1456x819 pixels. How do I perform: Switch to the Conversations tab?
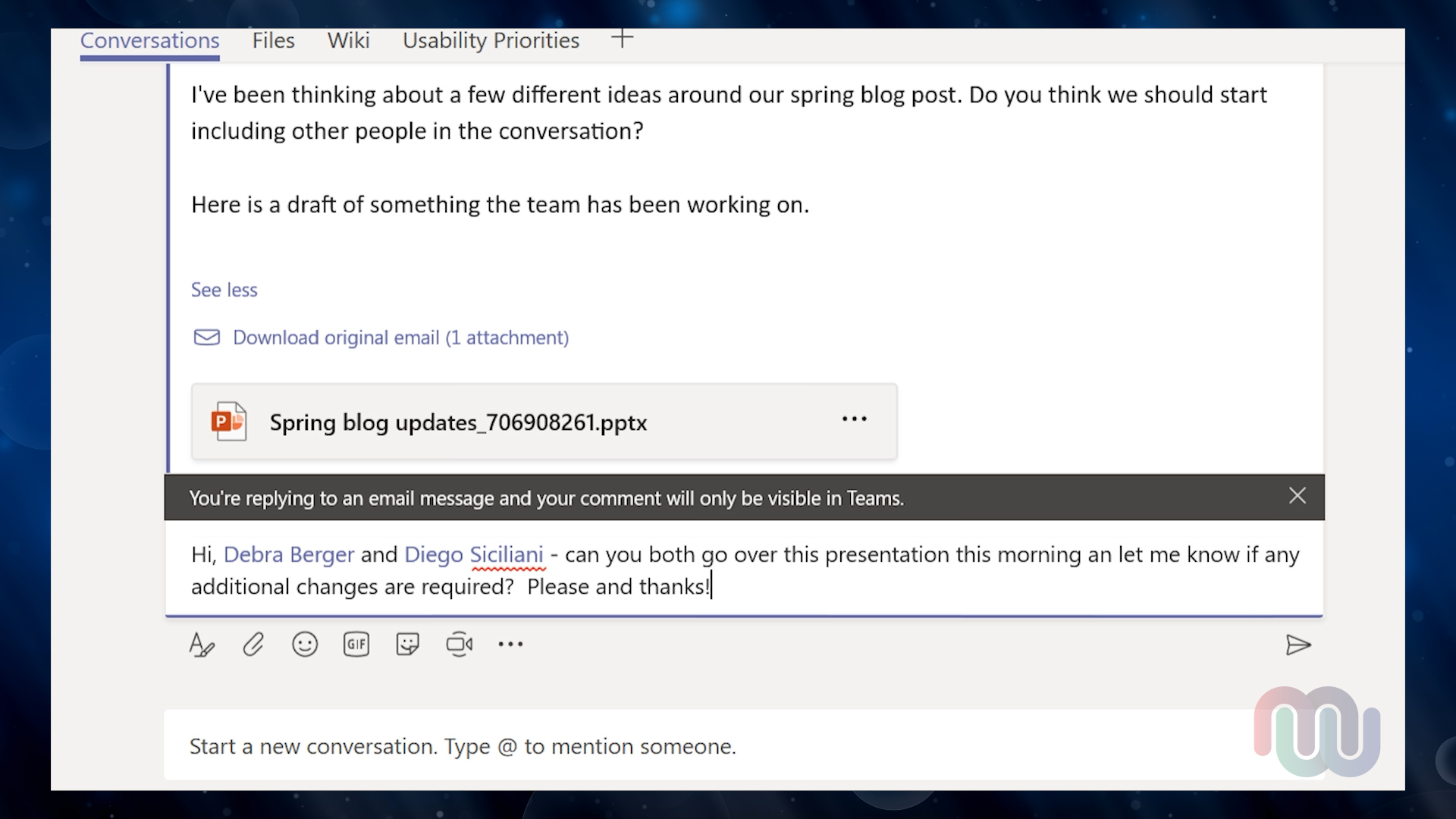149,40
